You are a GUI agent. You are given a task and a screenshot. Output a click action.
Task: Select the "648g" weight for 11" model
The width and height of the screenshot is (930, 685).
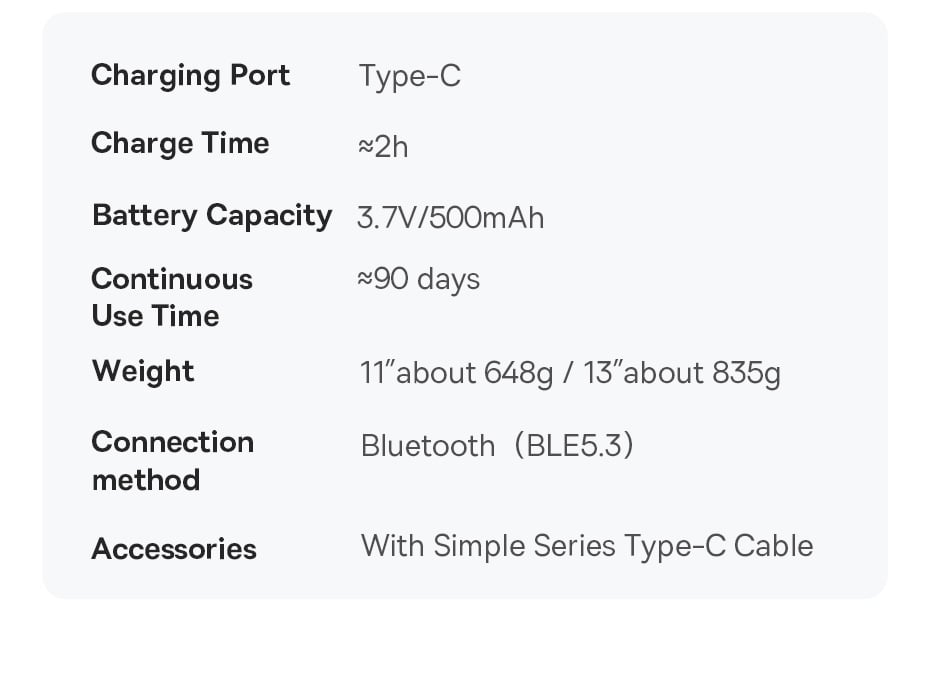click(518, 373)
